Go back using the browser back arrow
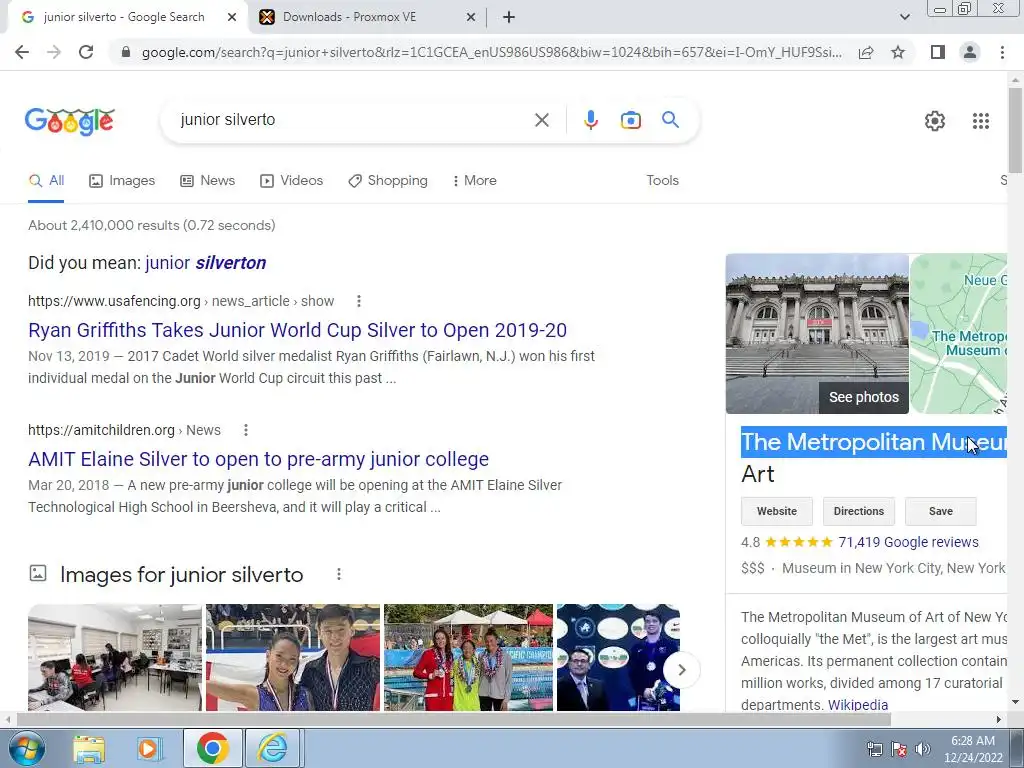This screenshot has height=768, width=1024. pos(22,52)
